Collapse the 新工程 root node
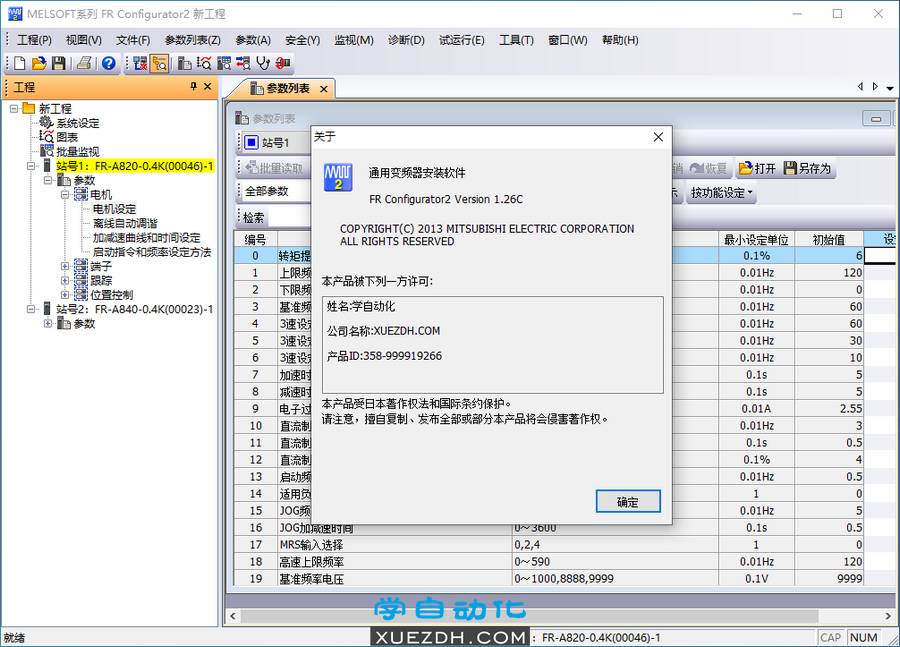This screenshot has width=900, height=647. pyautogui.click(x=14, y=109)
